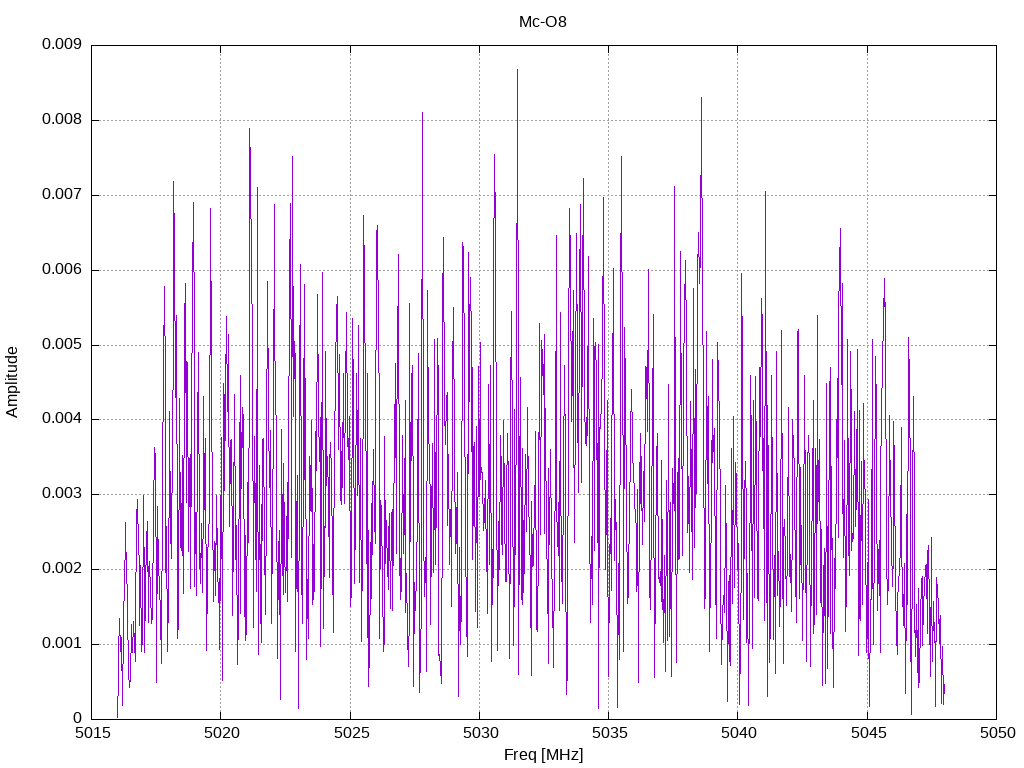Click the 5045 x-axis tick label
The height and width of the screenshot is (768, 1024).
[x=868, y=733]
